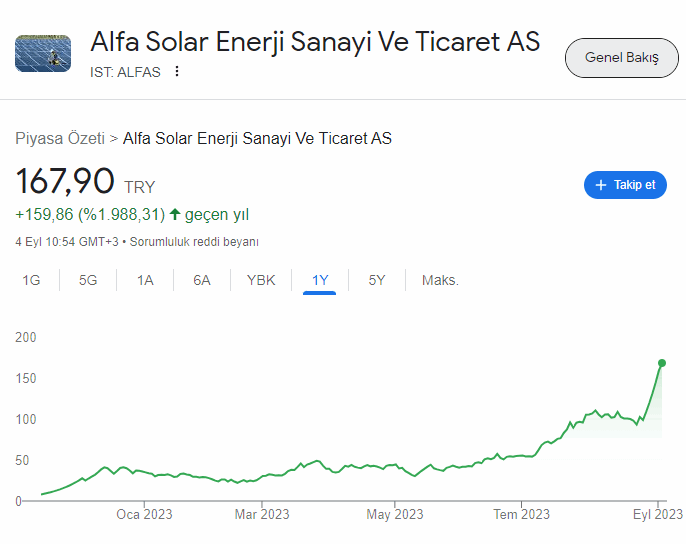Image resolution: width=686 pixels, height=544 pixels.
Task: Click the Alfa Solar company thumbnail image
Action: 43,53
